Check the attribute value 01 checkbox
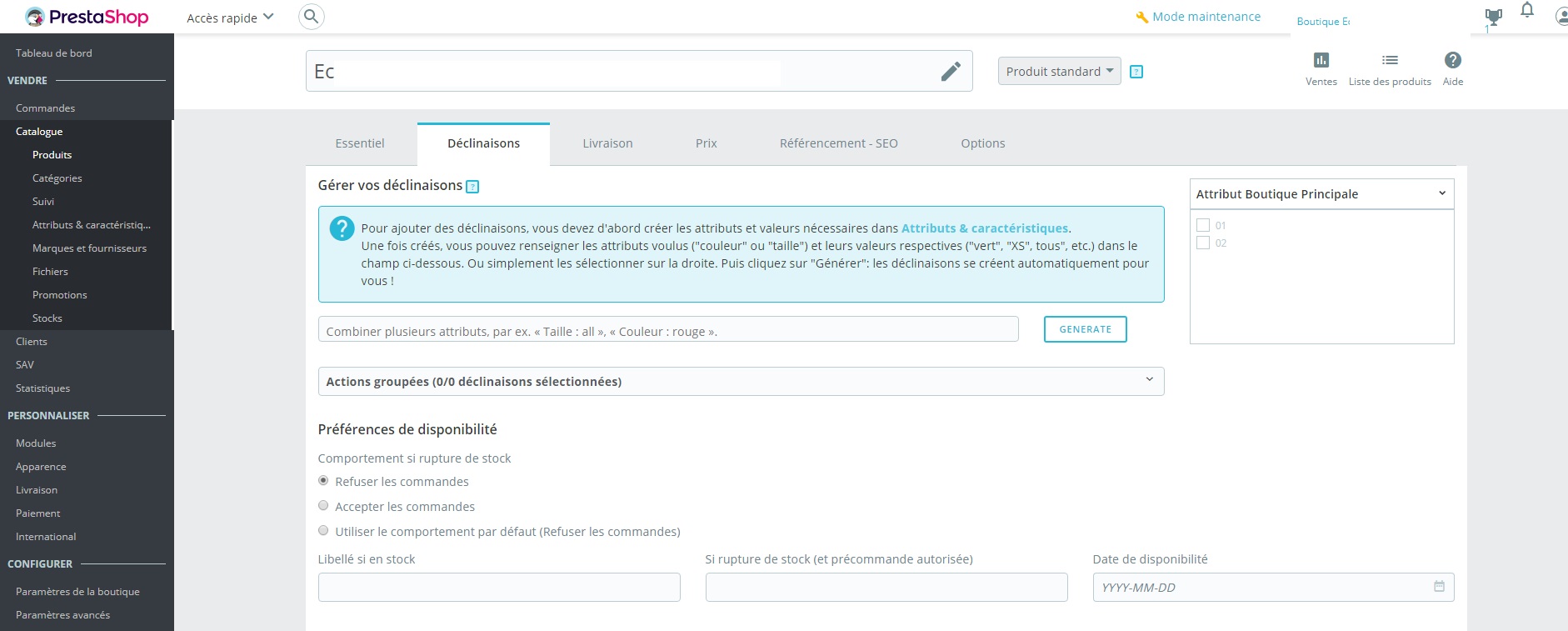1568x631 pixels. tap(1203, 225)
